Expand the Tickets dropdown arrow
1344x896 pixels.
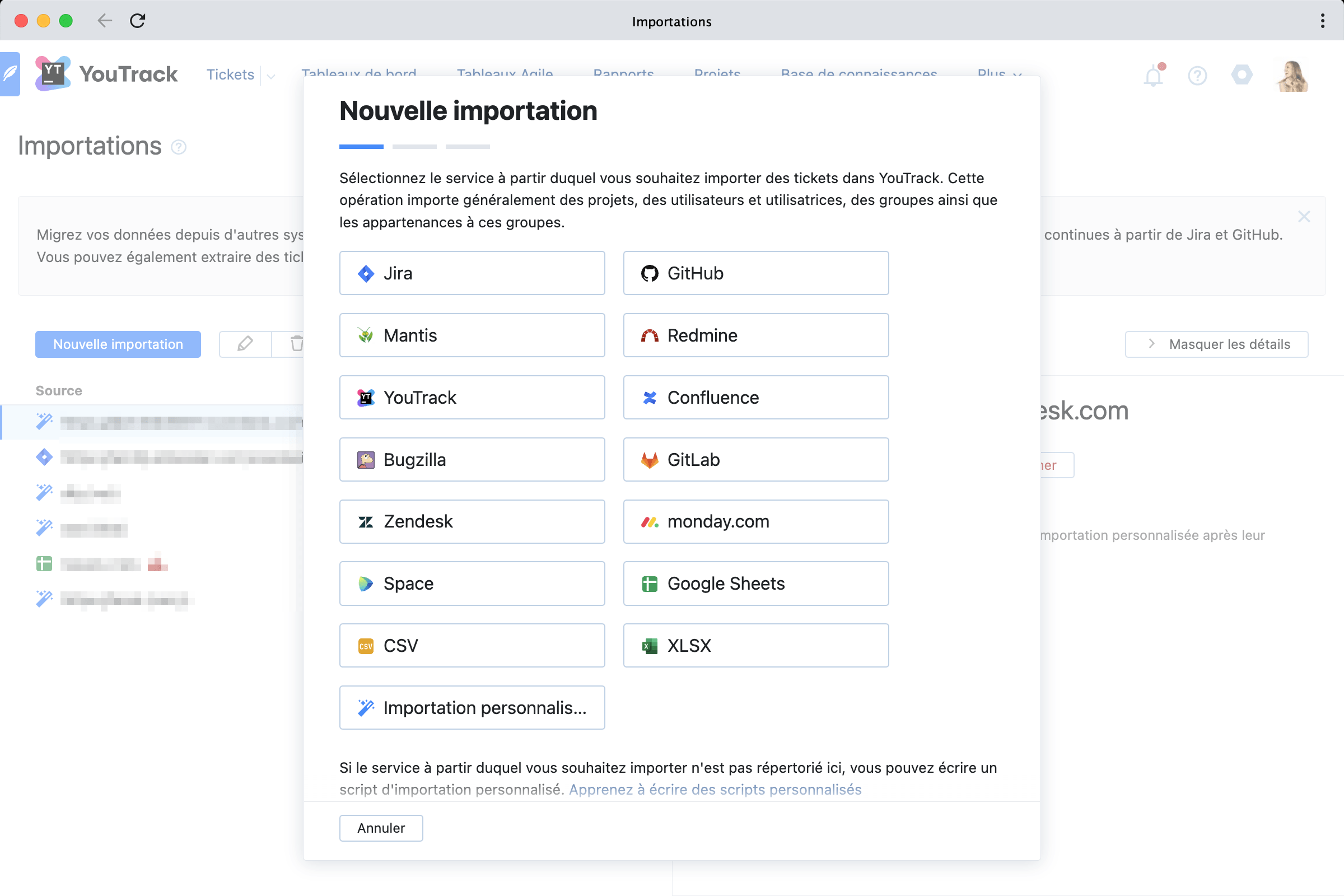[x=271, y=76]
